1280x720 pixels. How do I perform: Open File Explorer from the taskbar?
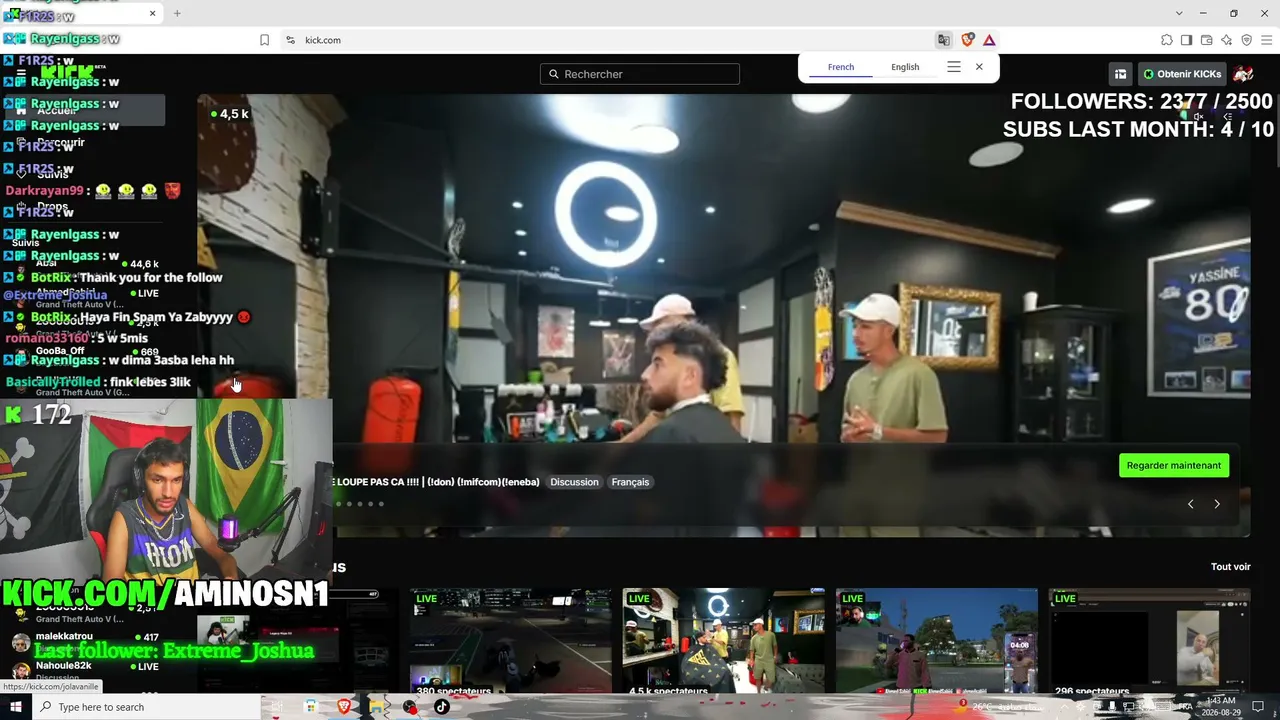point(377,707)
